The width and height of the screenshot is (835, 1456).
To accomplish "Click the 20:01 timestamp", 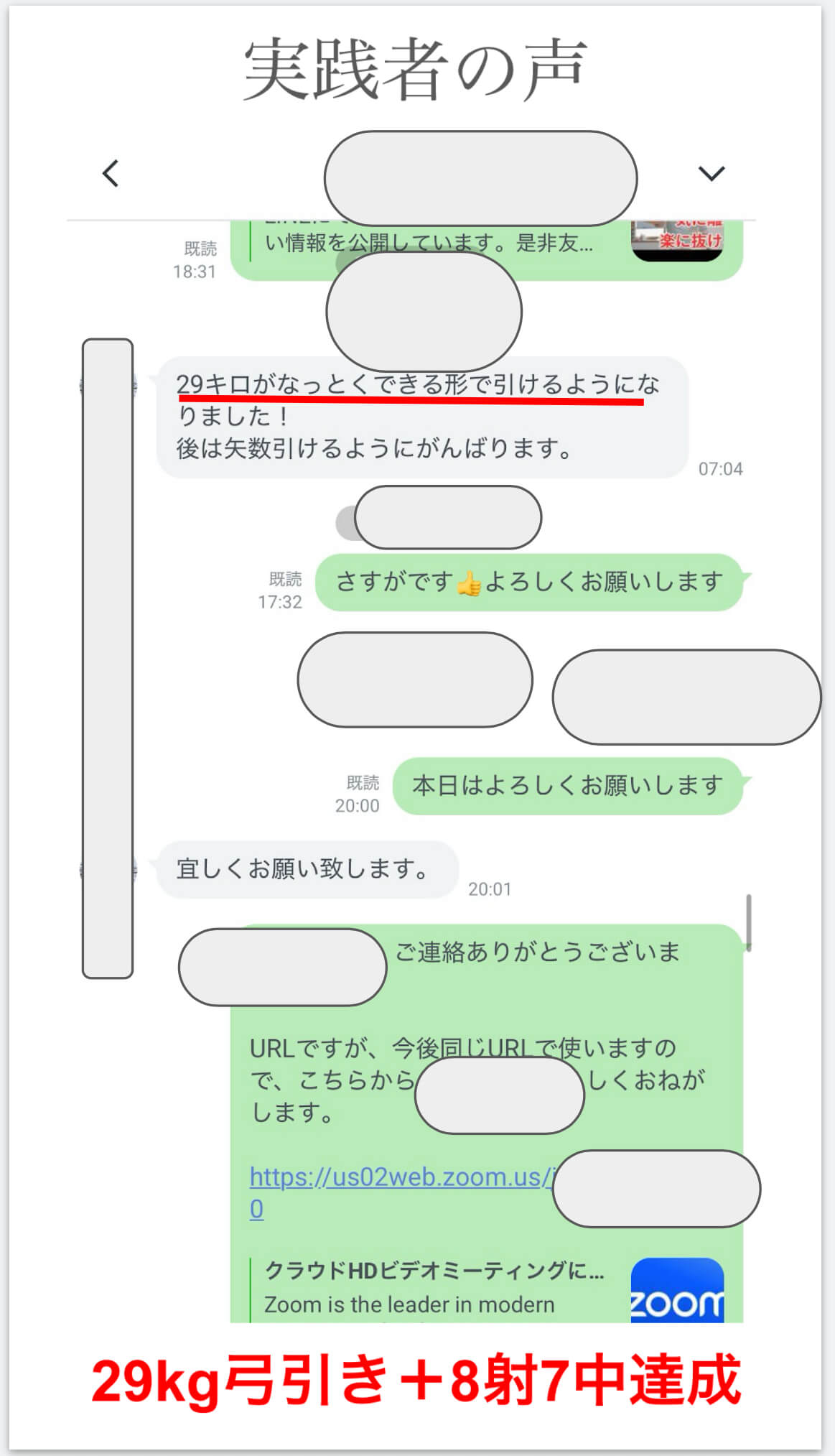I will (x=490, y=889).
